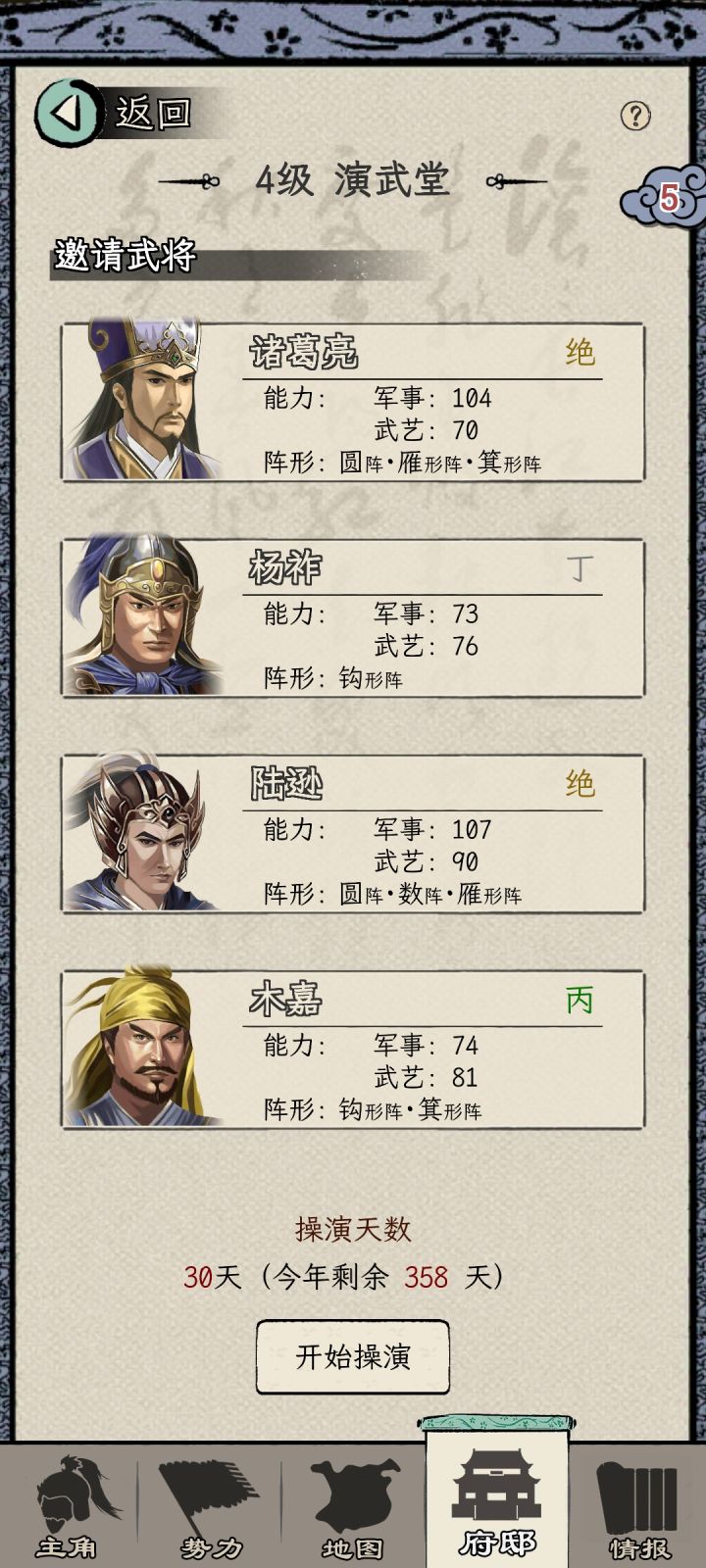Viewport: 706px width, 1568px height.
Task: Select general 杨祚 card
Action: [x=353, y=617]
